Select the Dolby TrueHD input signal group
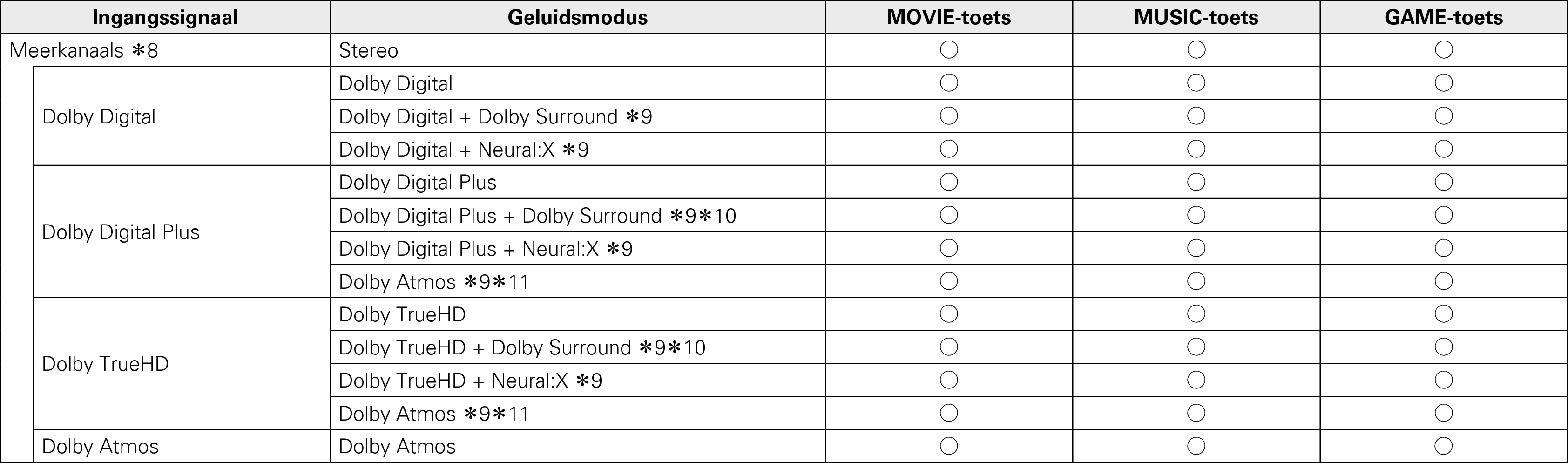 coord(105,364)
